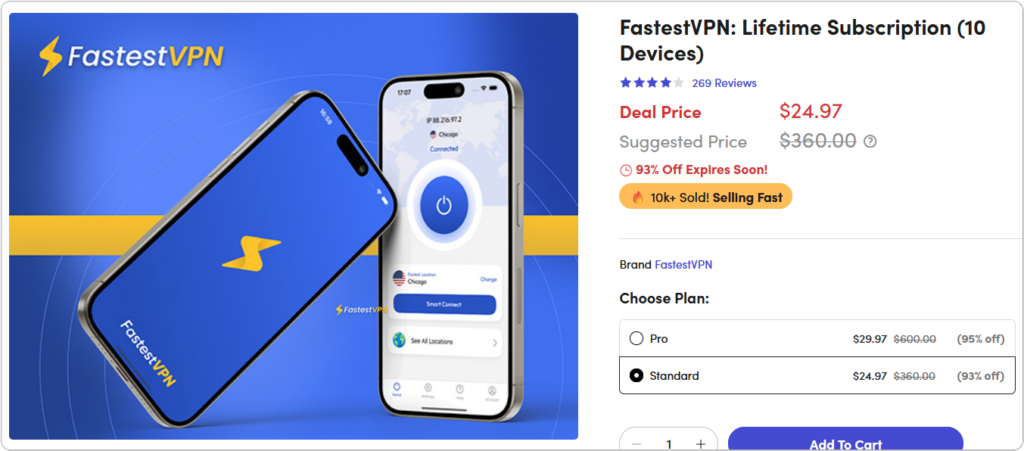Click the quantity field showing 1
This screenshot has width=1024, height=451.
pos(669,444)
